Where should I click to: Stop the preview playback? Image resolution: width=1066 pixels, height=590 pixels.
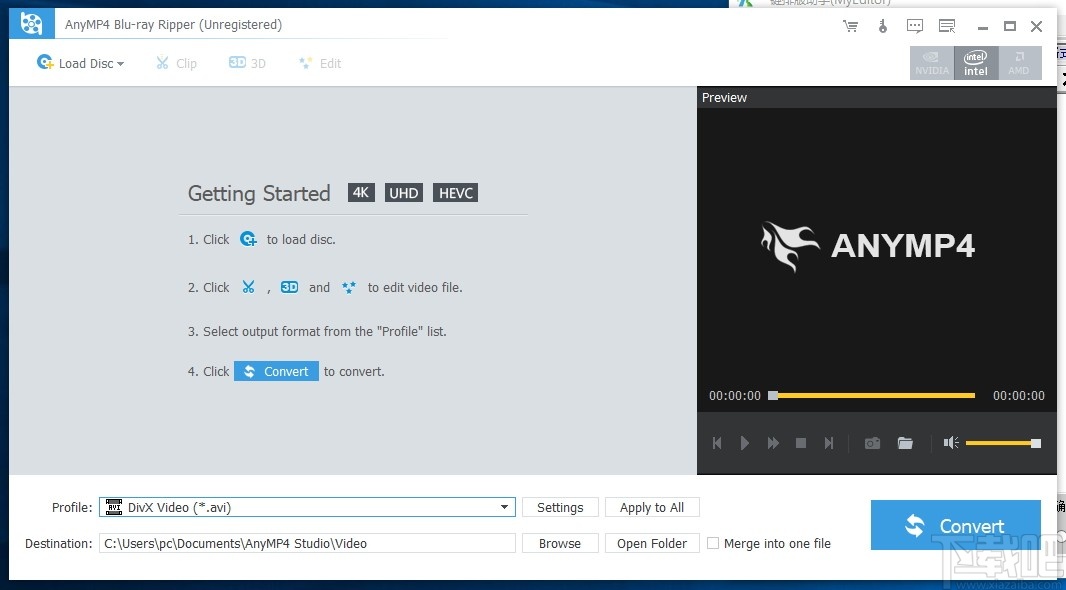(801, 443)
